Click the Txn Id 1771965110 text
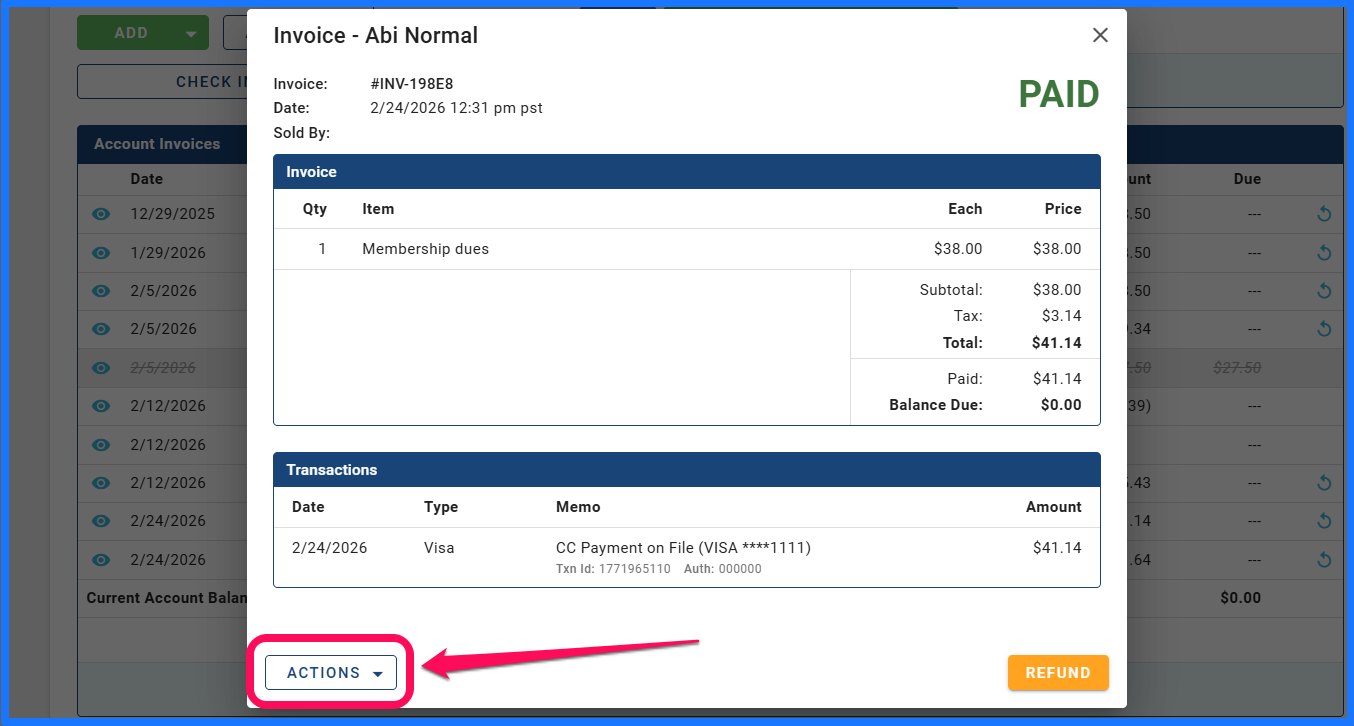This screenshot has width=1354, height=726. (x=613, y=569)
